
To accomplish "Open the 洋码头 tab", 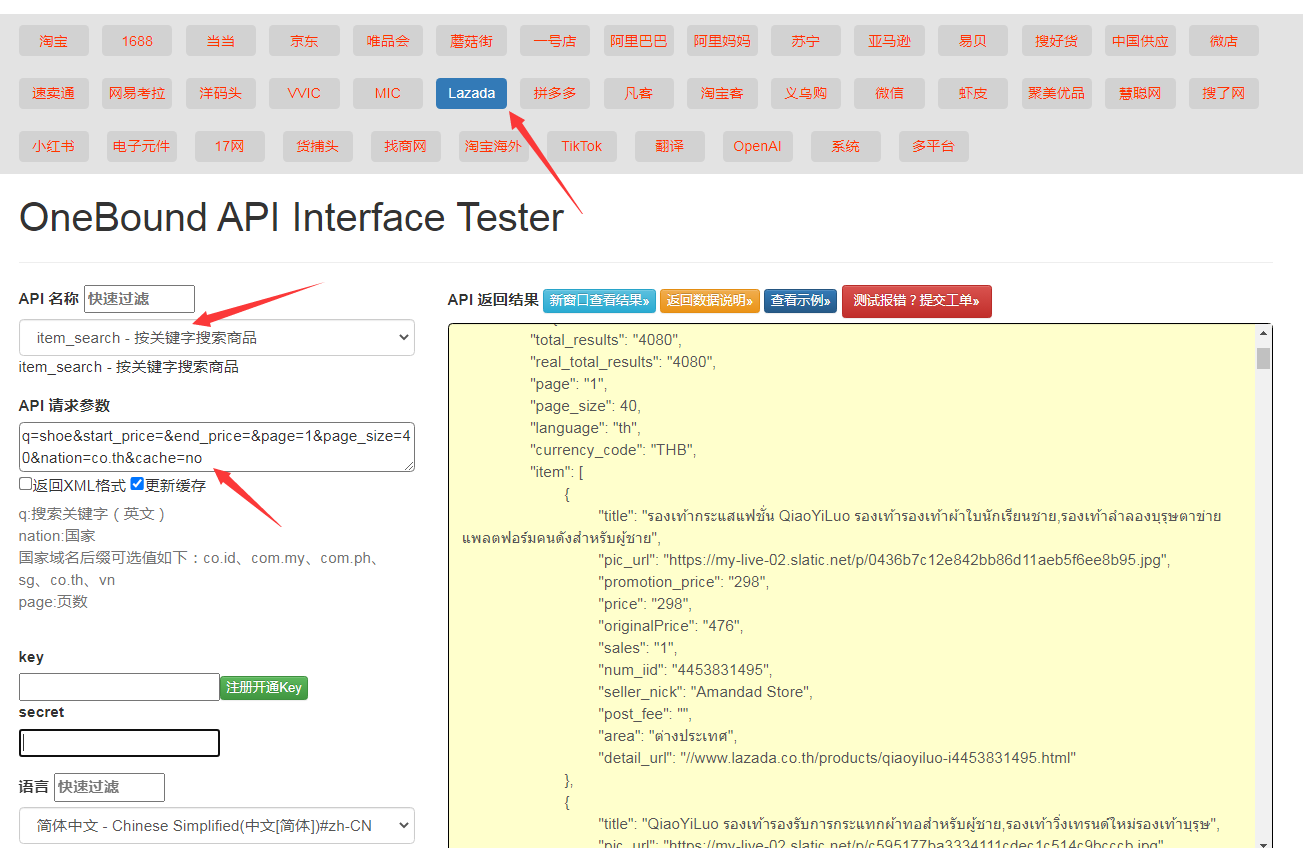I will [x=221, y=93].
